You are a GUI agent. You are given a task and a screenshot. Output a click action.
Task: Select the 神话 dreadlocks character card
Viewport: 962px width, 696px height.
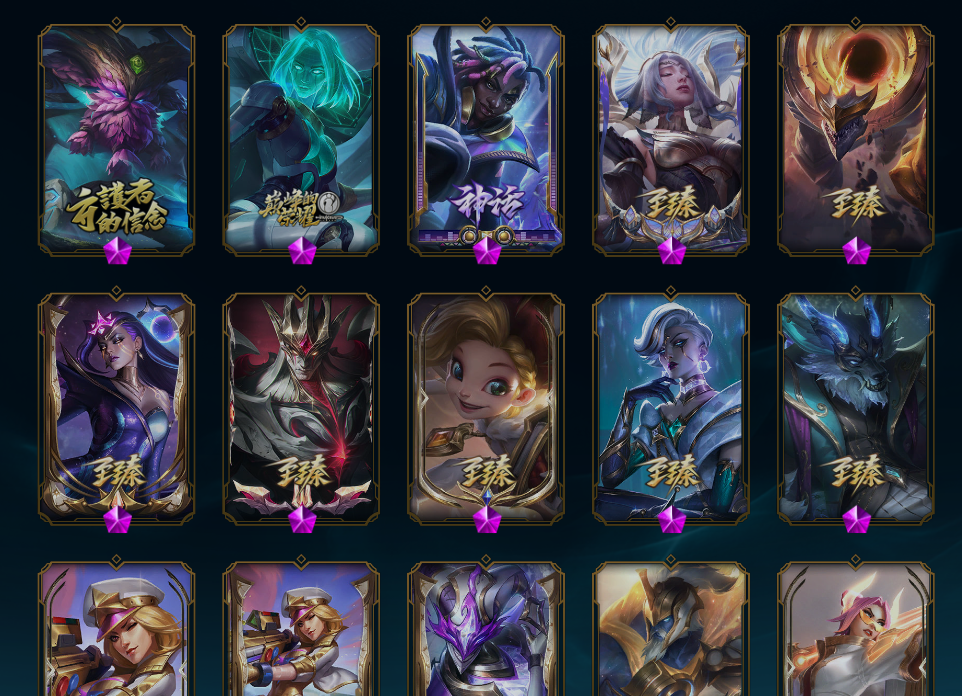coord(486,138)
